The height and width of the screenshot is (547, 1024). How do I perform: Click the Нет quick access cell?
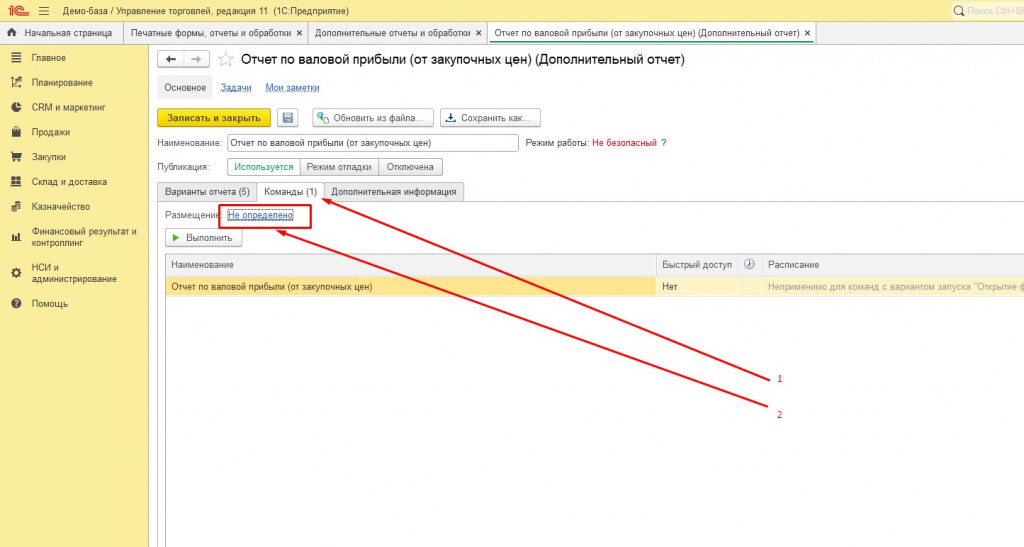[697, 287]
